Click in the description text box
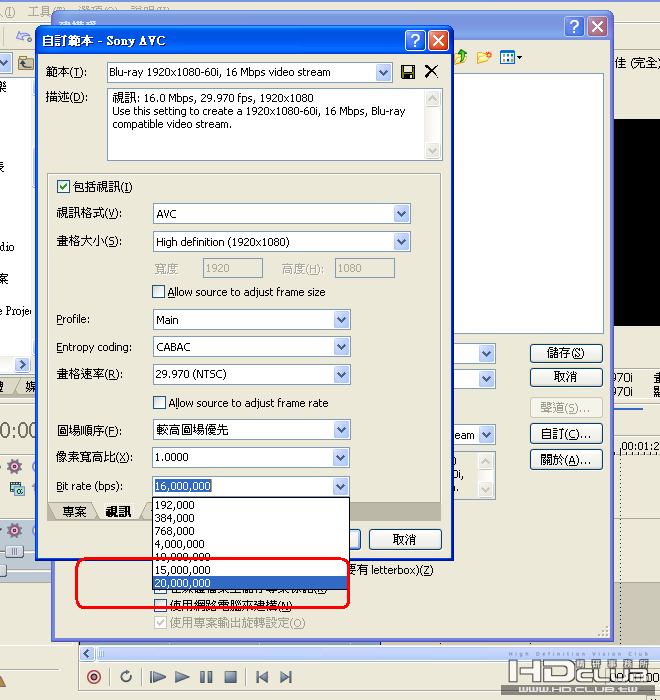 (266, 125)
